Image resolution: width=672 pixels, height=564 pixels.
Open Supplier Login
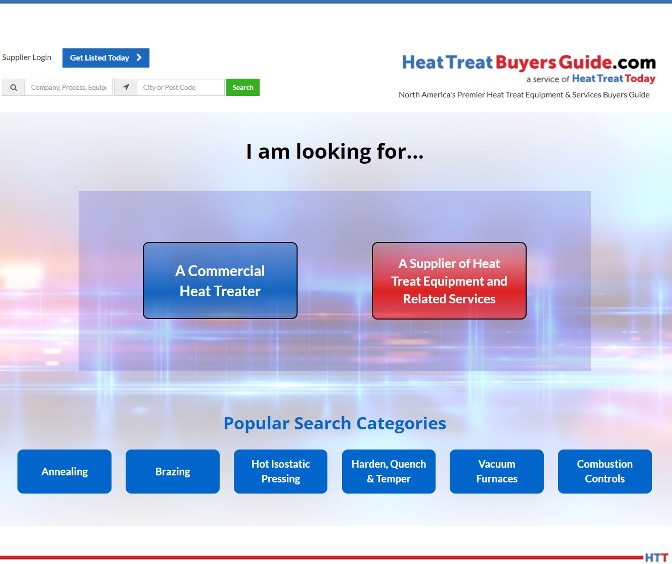[x=27, y=58]
